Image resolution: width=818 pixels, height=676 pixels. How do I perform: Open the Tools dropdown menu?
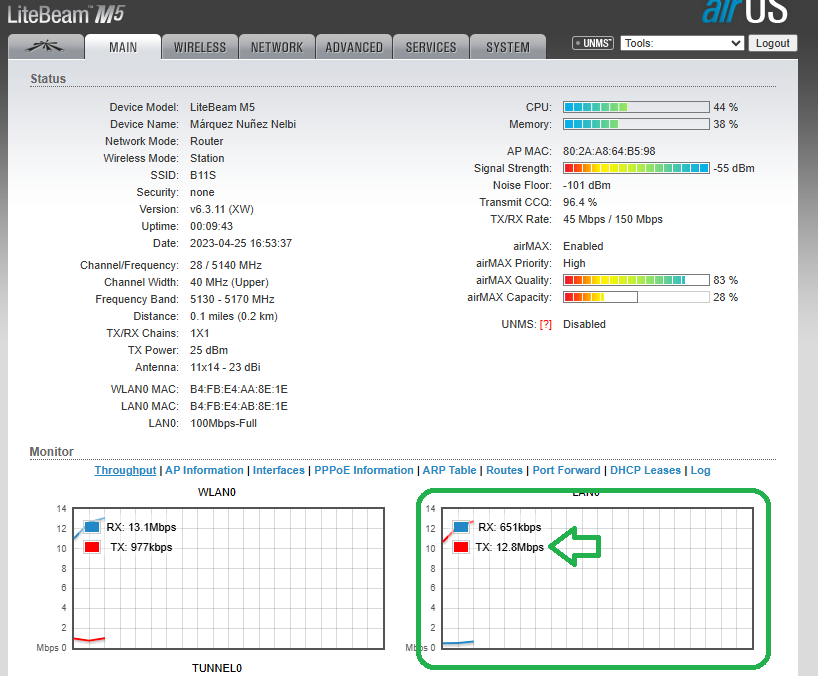682,43
